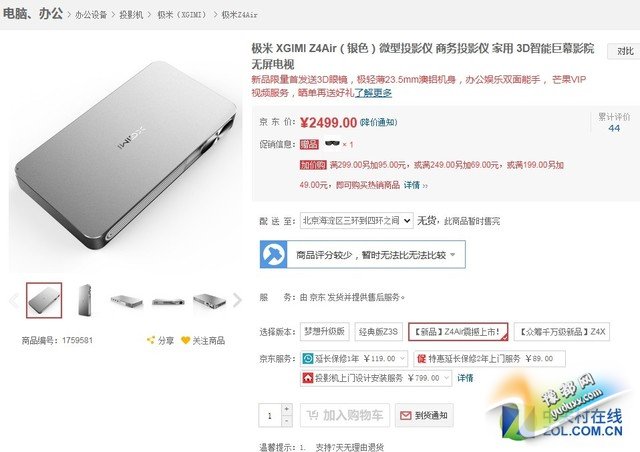This screenshot has height=452, width=640.
Task: Click the arrival notification envelope icon
Action: pyautogui.click(x=405, y=416)
